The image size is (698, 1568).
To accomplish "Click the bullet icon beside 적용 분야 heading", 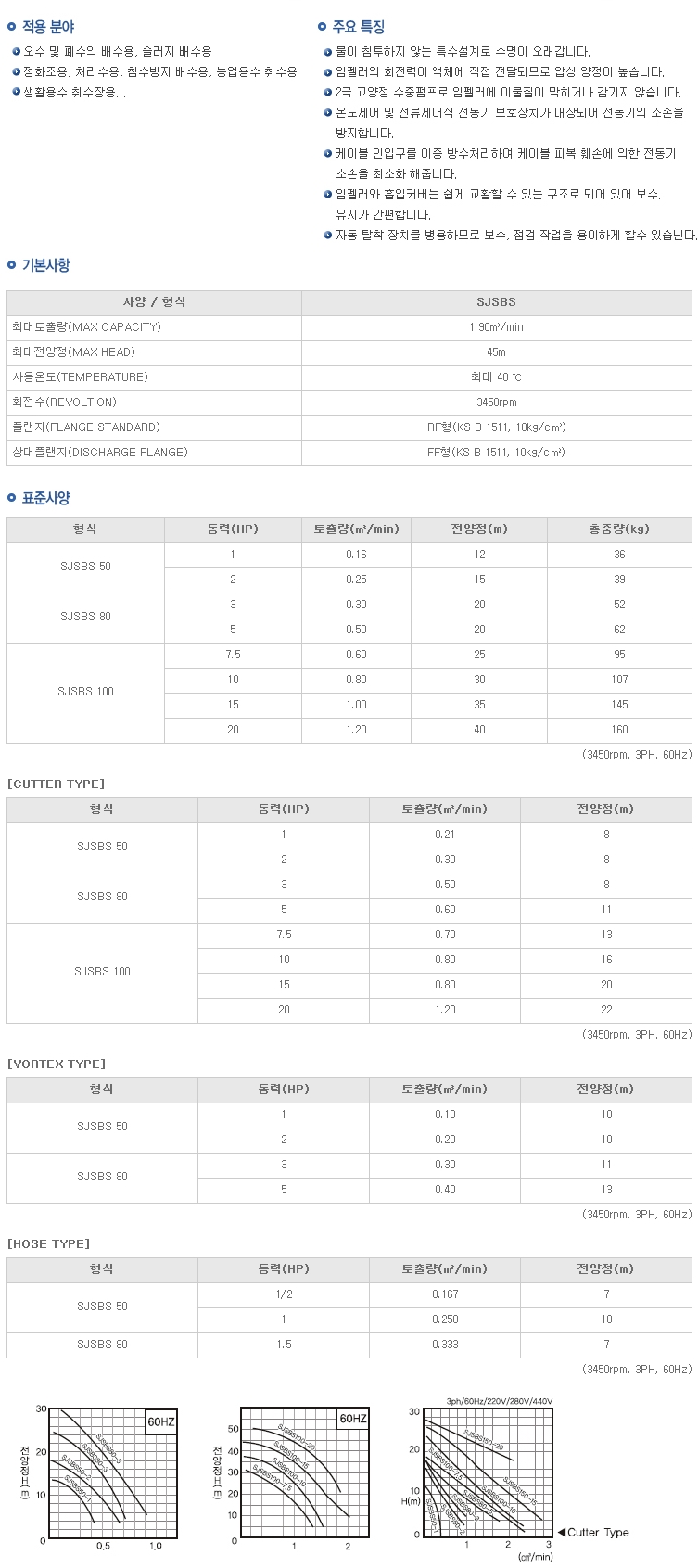I will tap(12, 27).
